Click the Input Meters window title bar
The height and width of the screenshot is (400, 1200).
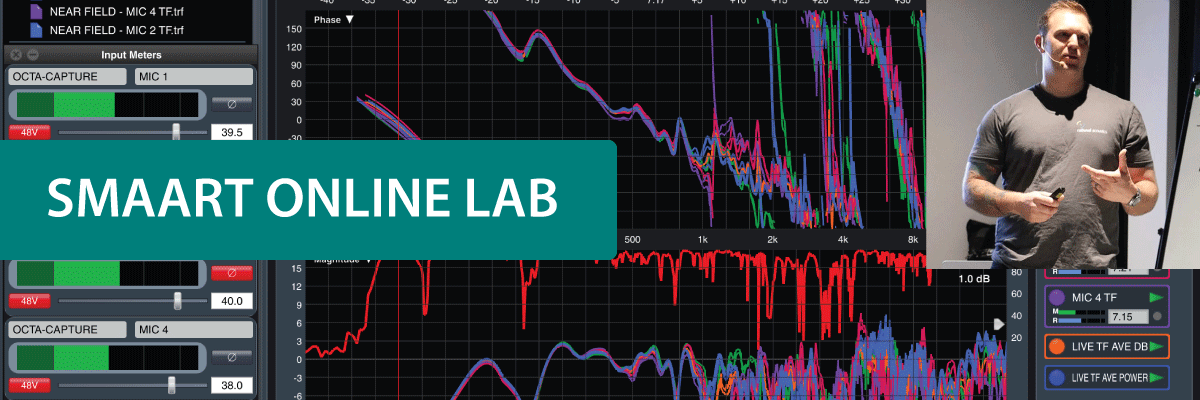click(x=131, y=54)
